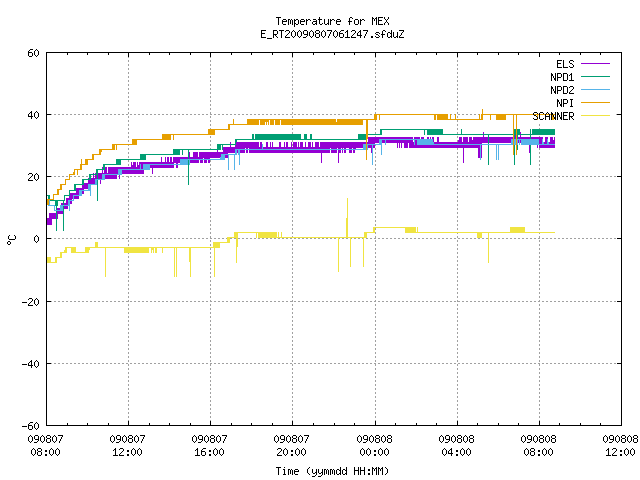The height and width of the screenshot is (480, 640).
Task: Click the blue NPD2 legend line sample
Action: coord(595,89)
